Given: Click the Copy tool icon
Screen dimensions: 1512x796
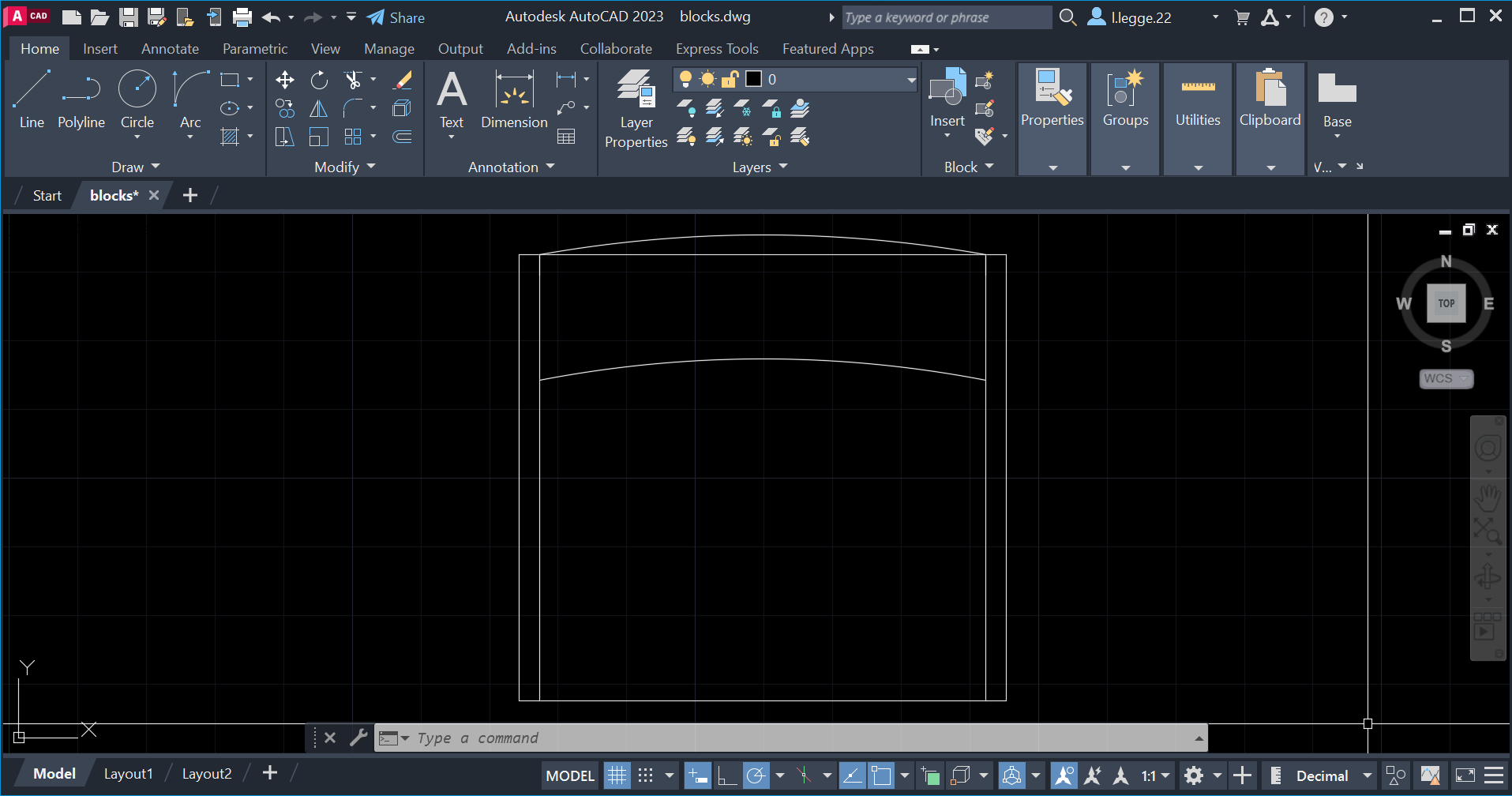Looking at the screenshot, I should pyautogui.click(x=285, y=108).
